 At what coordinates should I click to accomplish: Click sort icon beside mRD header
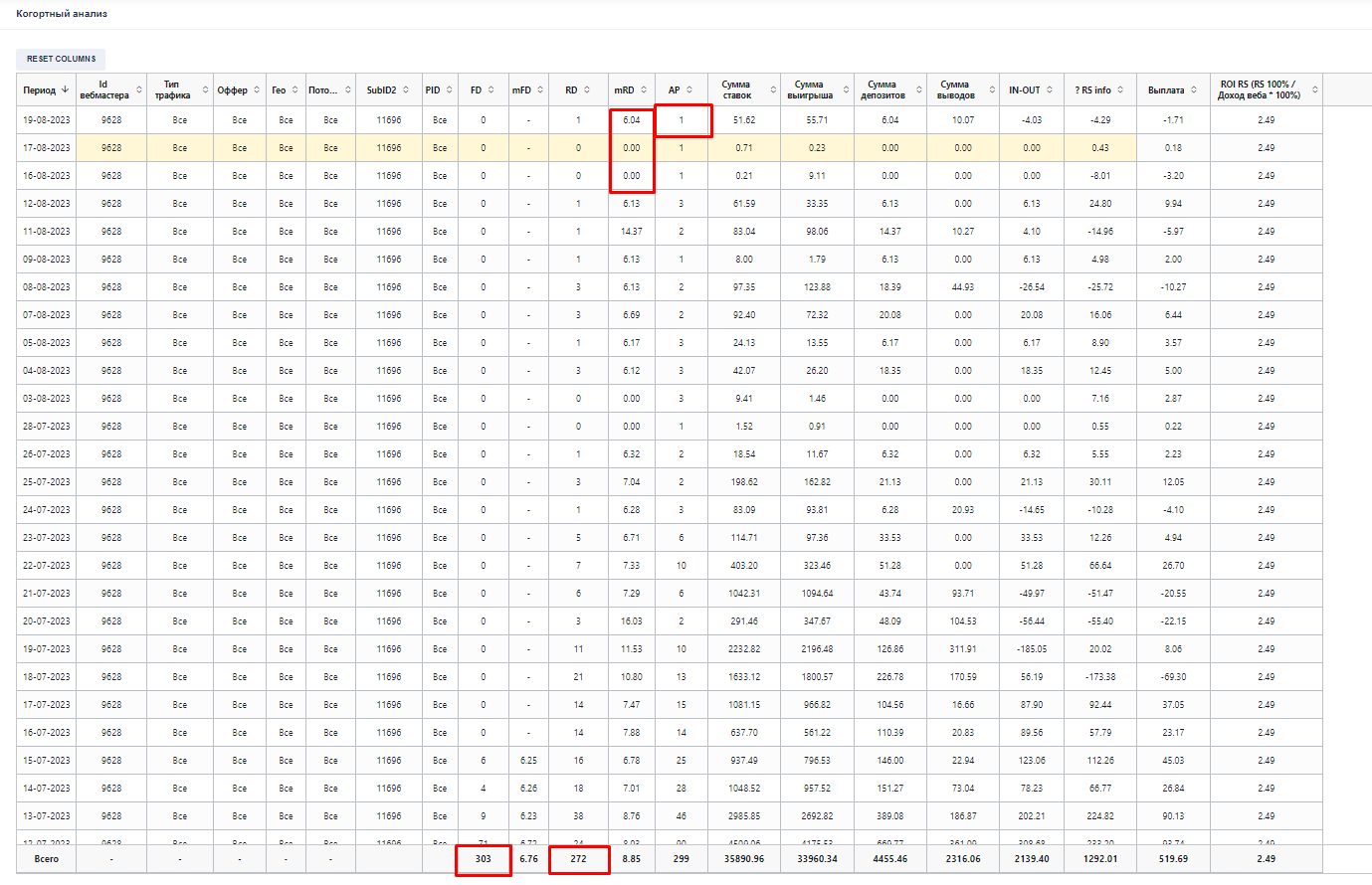pos(644,89)
